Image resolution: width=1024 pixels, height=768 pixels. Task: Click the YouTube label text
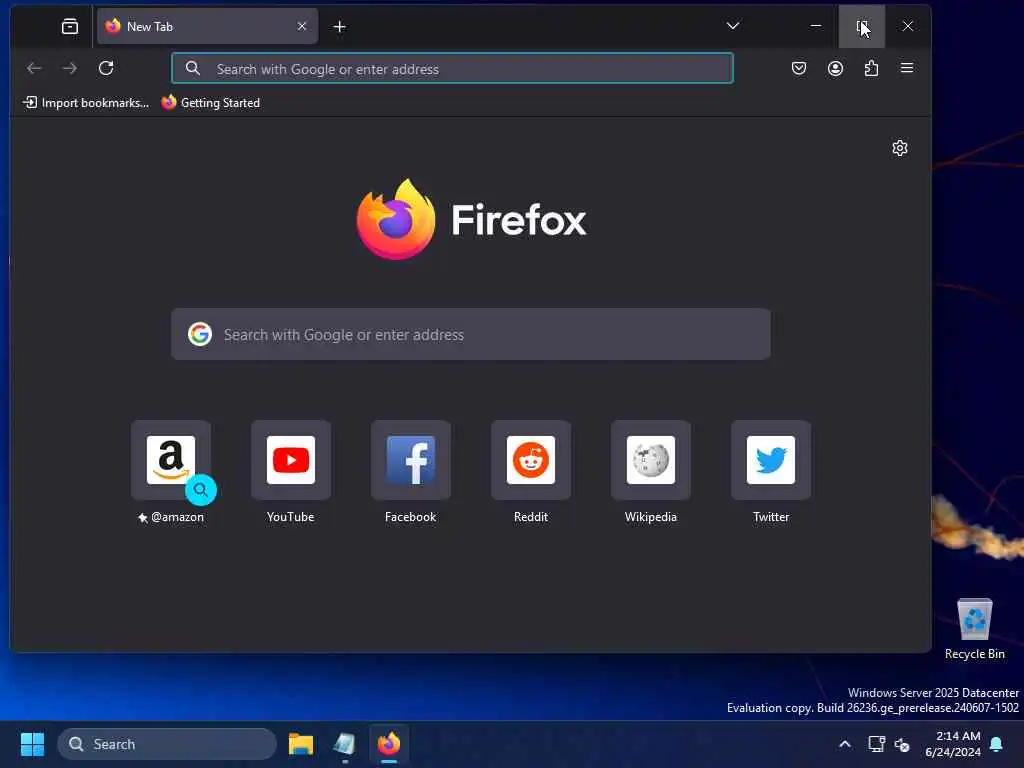click(x=291, y=517)
